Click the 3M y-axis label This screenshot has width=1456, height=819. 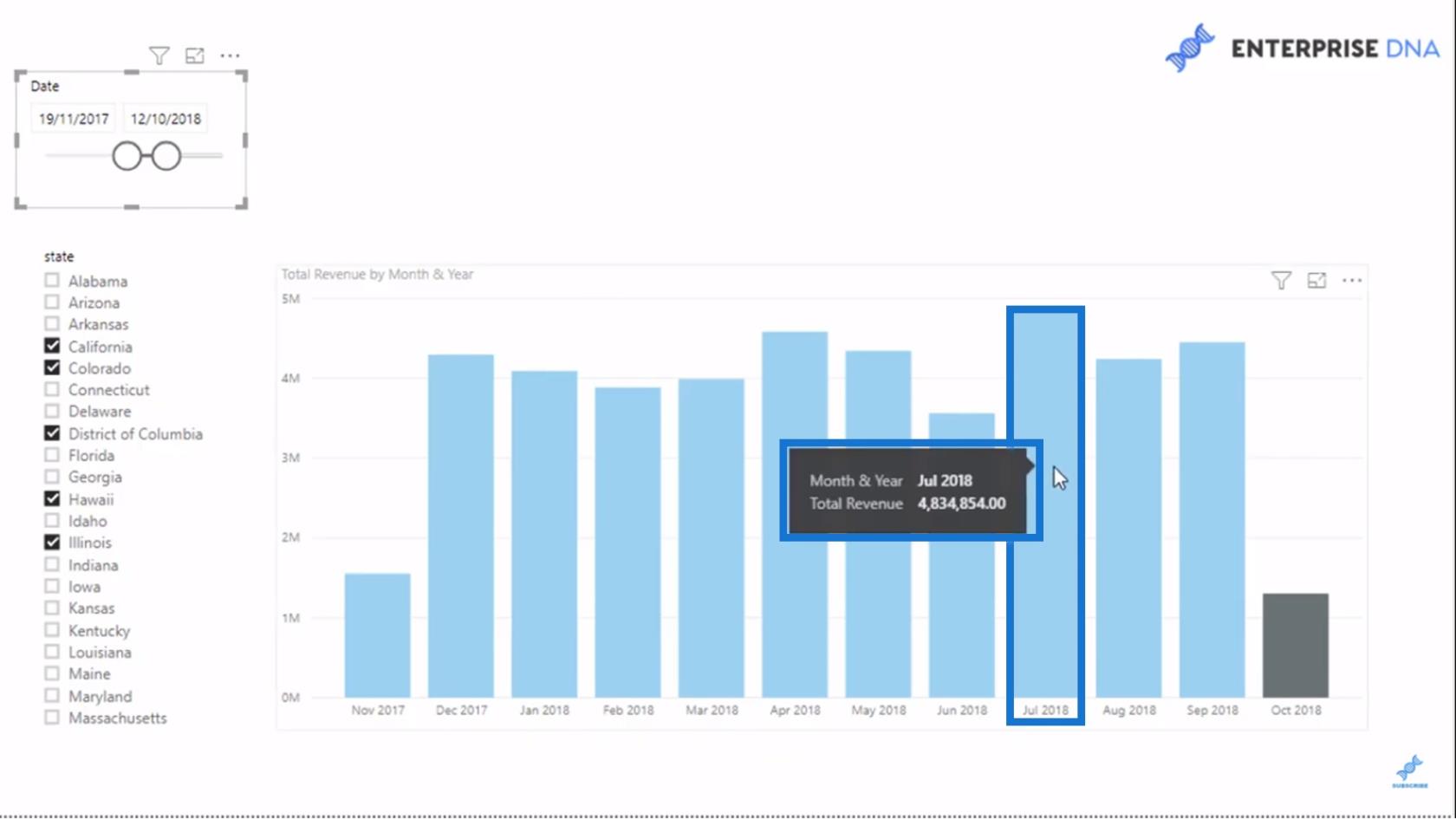pos(290,458)
